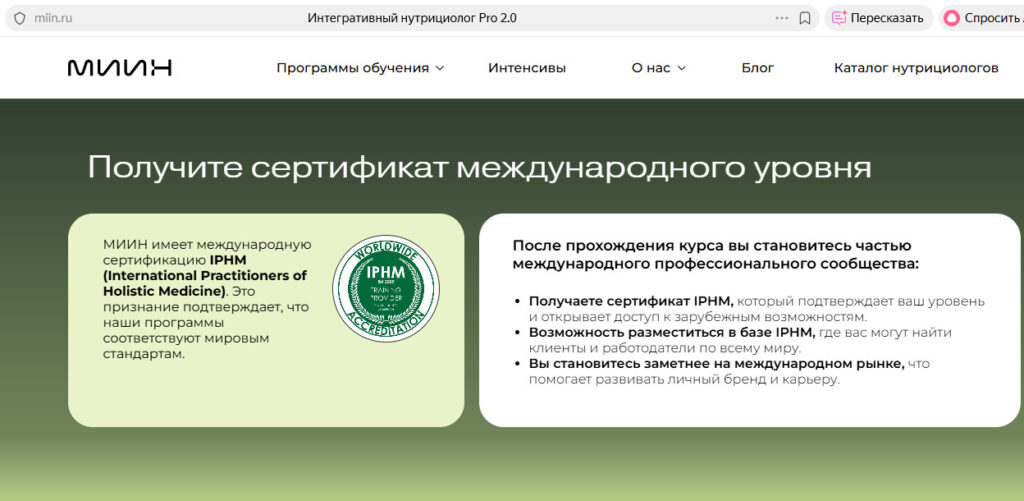
Task: Click text соответствуют мировым
Action: coord(186,338)
